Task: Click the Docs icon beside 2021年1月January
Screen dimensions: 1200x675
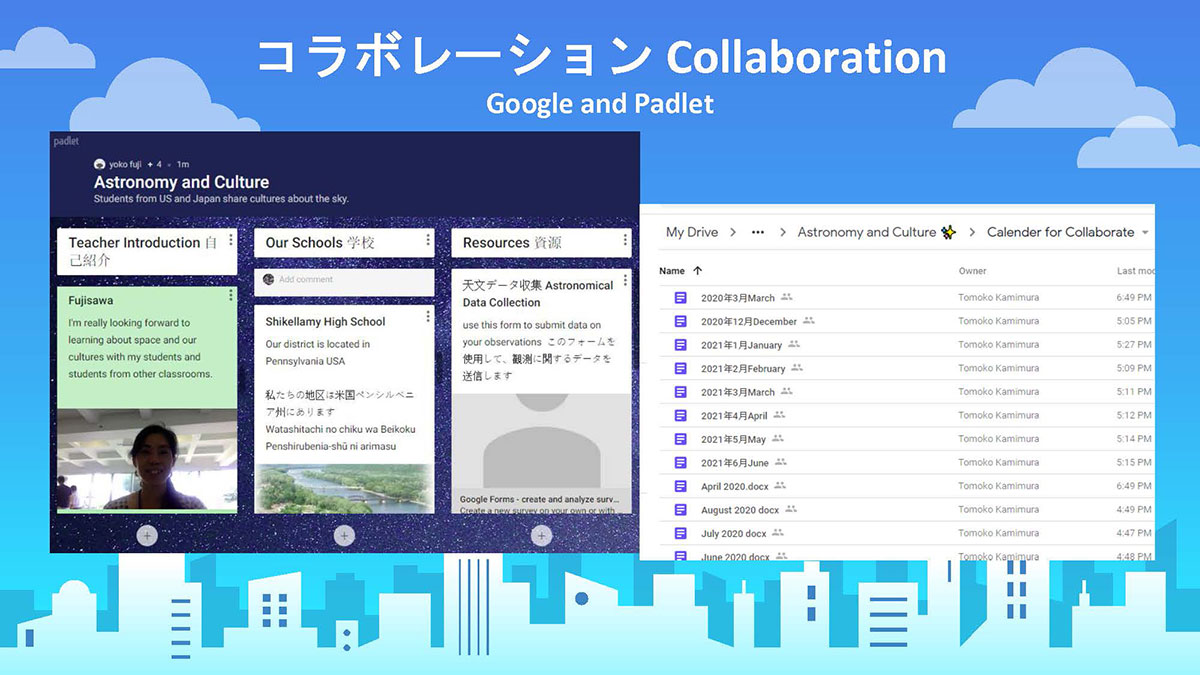Action: click(681, 345)
